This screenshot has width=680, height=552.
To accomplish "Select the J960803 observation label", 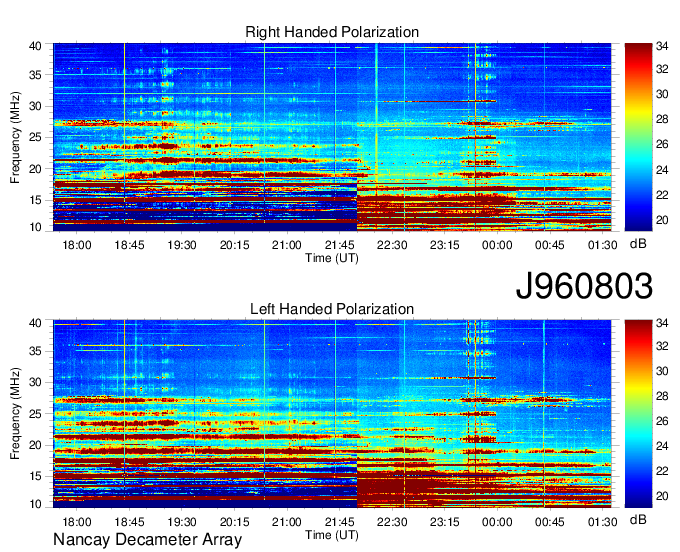I will coord(584,286).
